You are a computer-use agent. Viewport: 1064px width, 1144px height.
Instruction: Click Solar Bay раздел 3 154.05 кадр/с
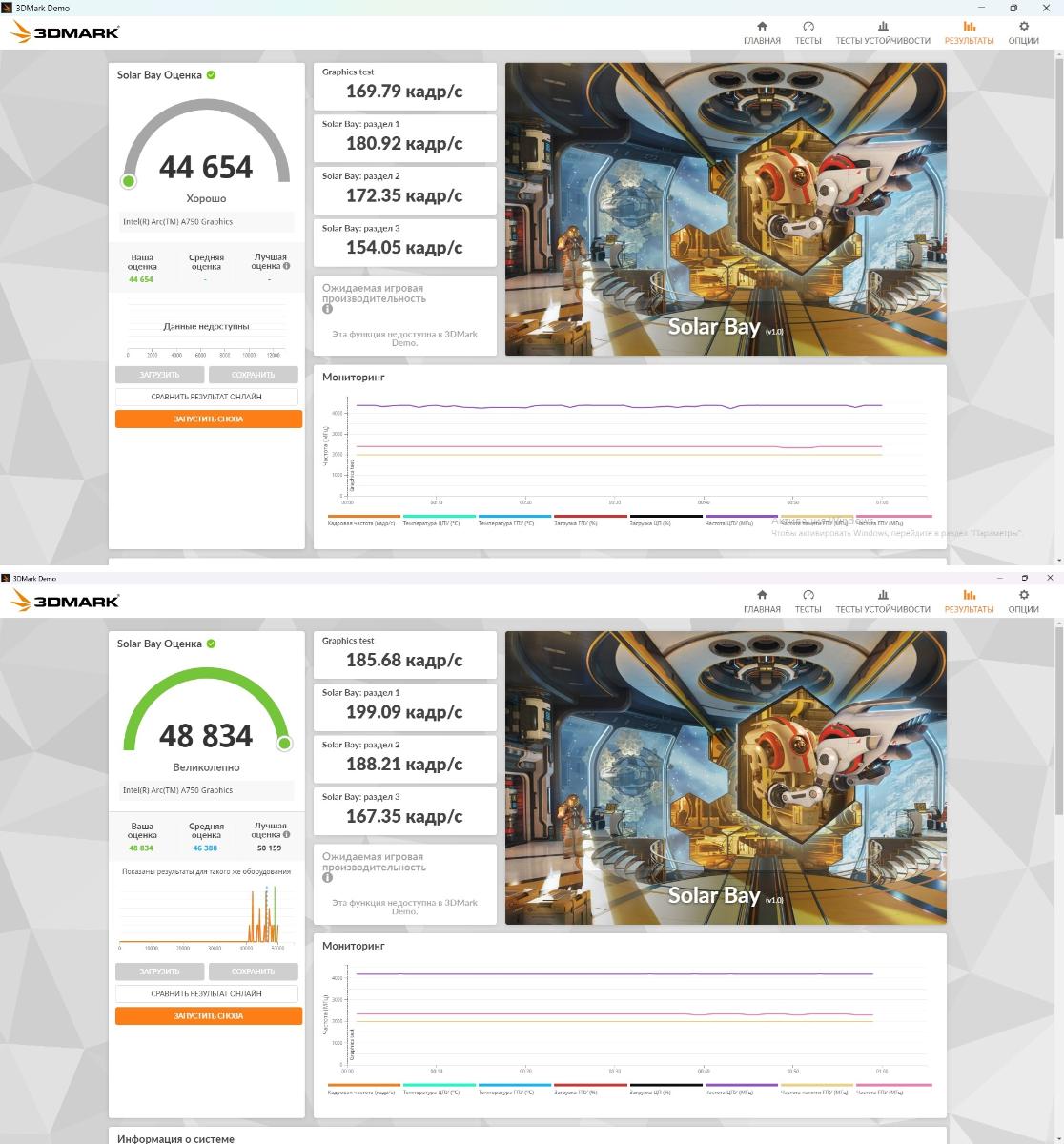click(x=405, y=242)
